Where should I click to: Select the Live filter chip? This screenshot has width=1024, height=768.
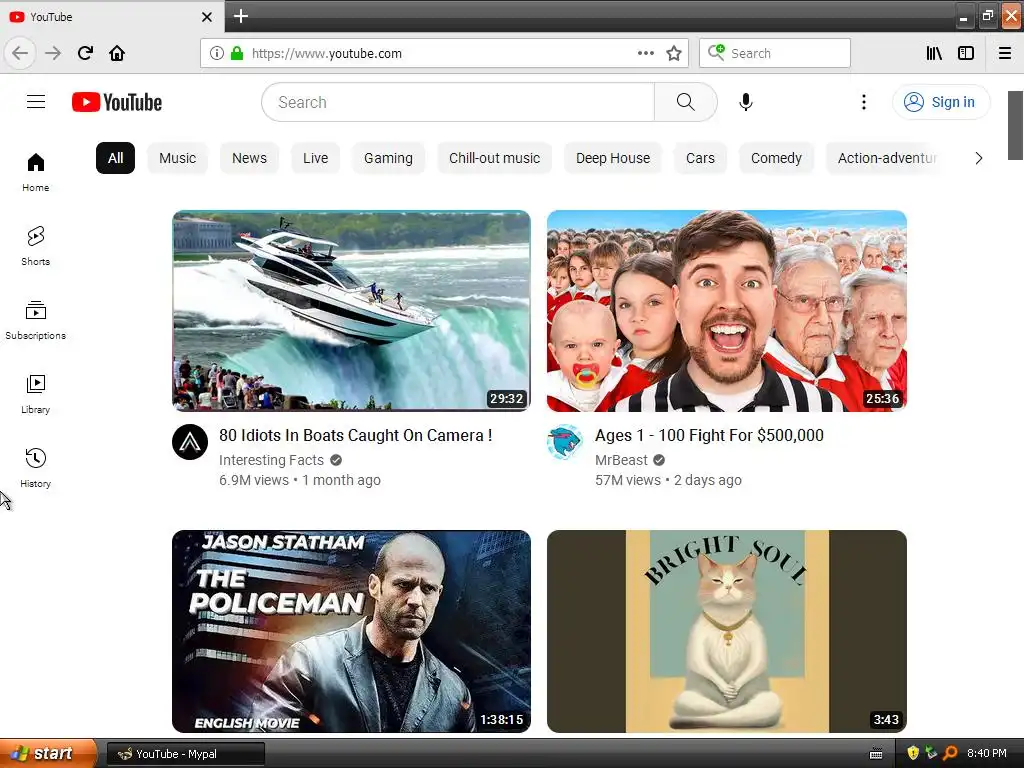click(x=315, y=158)
